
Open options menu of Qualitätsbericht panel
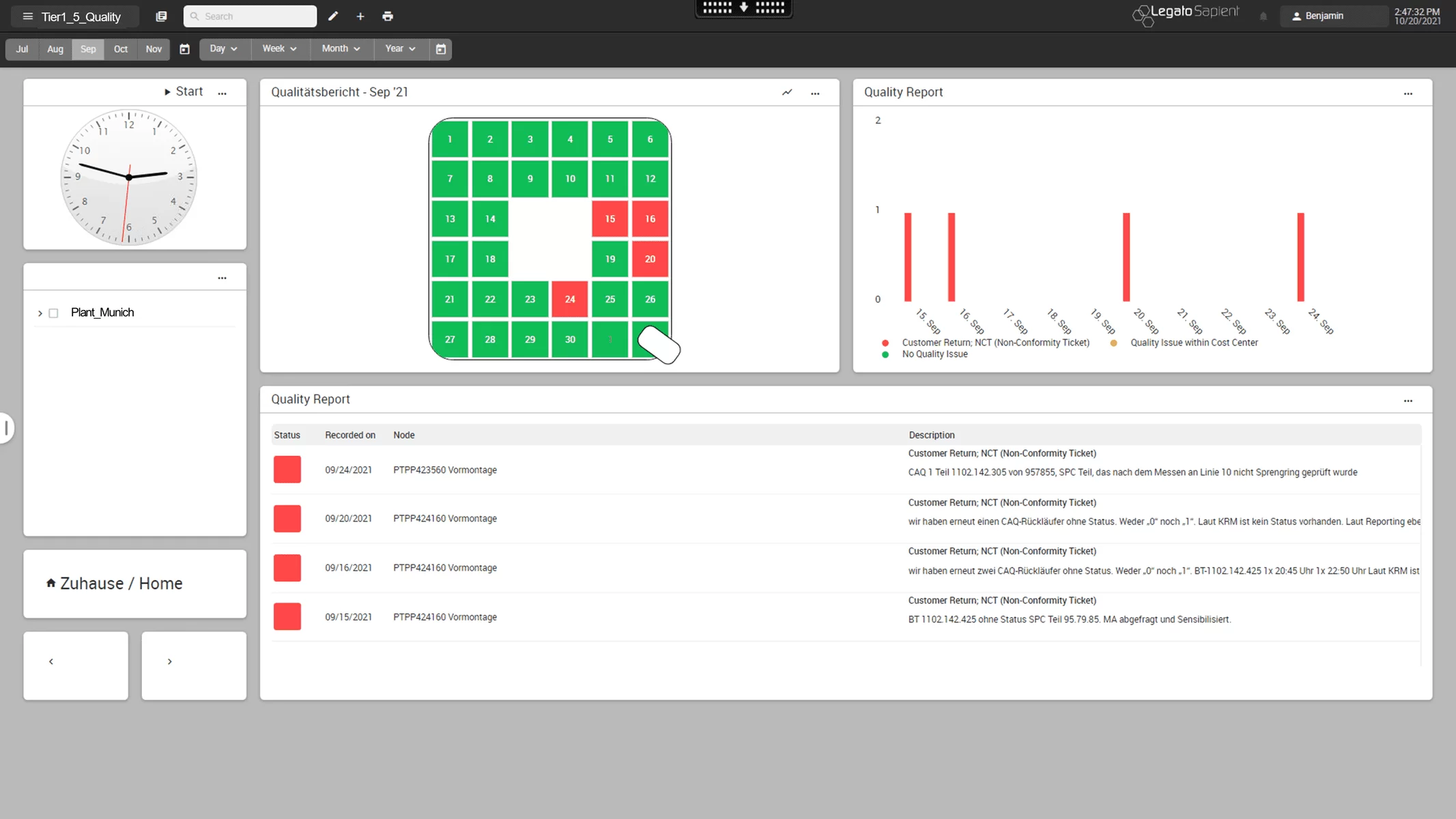(815, 94)
